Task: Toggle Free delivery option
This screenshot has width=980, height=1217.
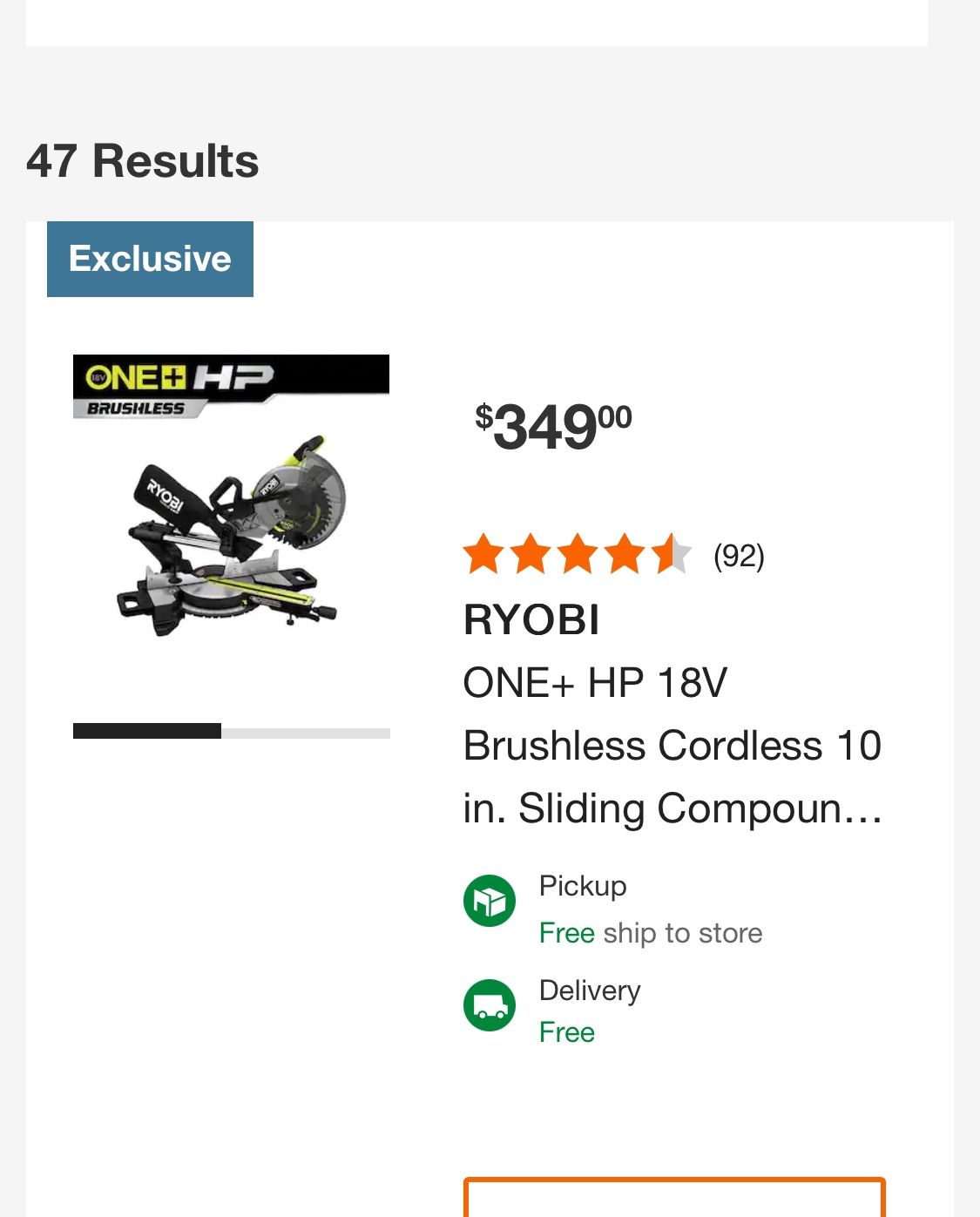Action: point(566,1031)
